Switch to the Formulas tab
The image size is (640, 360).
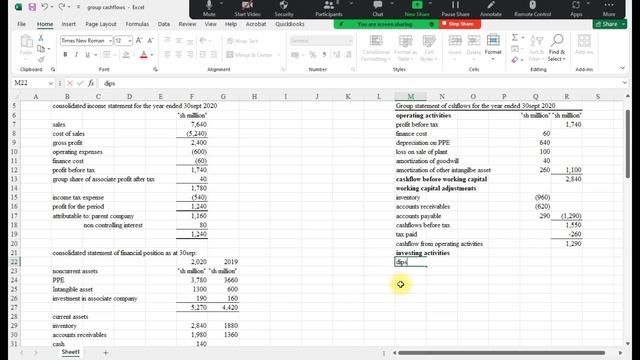tap(137, 24)
